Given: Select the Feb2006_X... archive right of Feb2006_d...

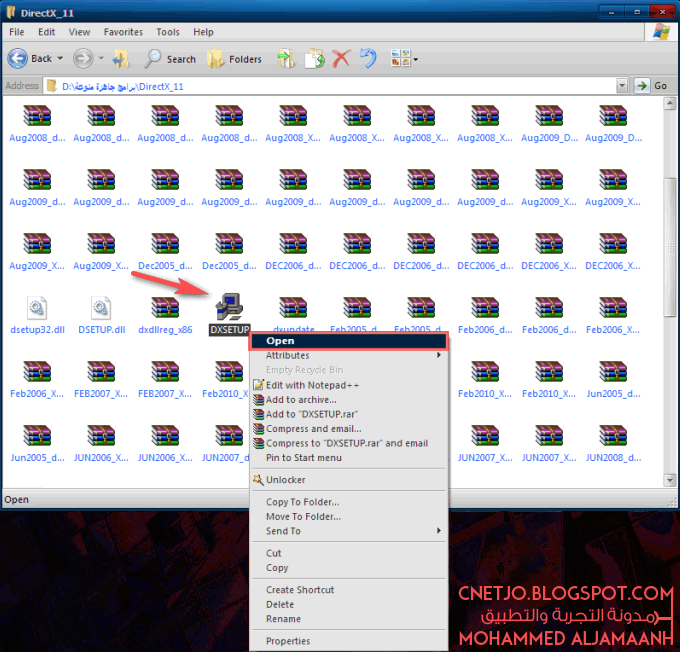Looking at the screenshot, I should [x=613, y=307].
